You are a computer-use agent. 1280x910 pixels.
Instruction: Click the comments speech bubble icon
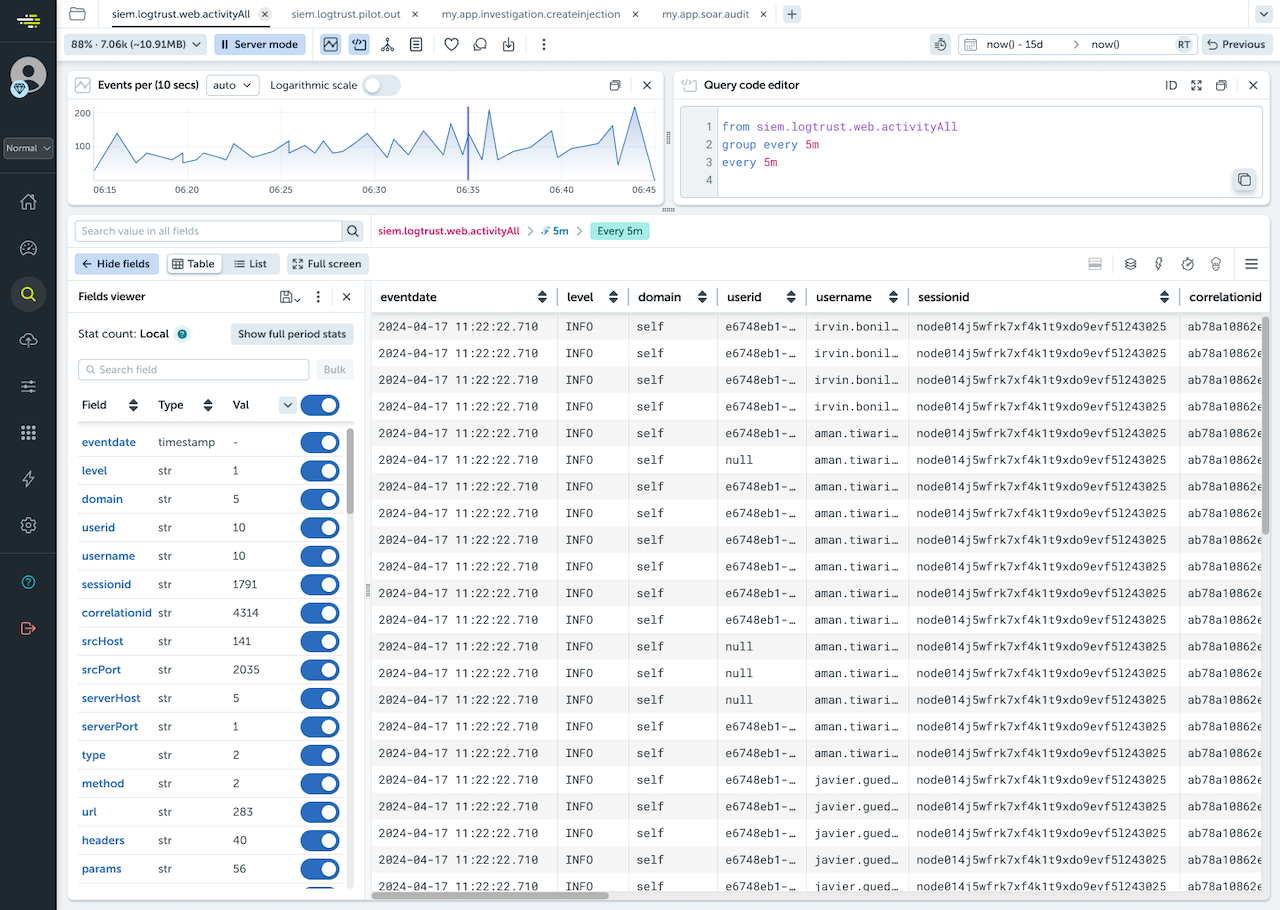pyautogui.click(x=480, y=44)
